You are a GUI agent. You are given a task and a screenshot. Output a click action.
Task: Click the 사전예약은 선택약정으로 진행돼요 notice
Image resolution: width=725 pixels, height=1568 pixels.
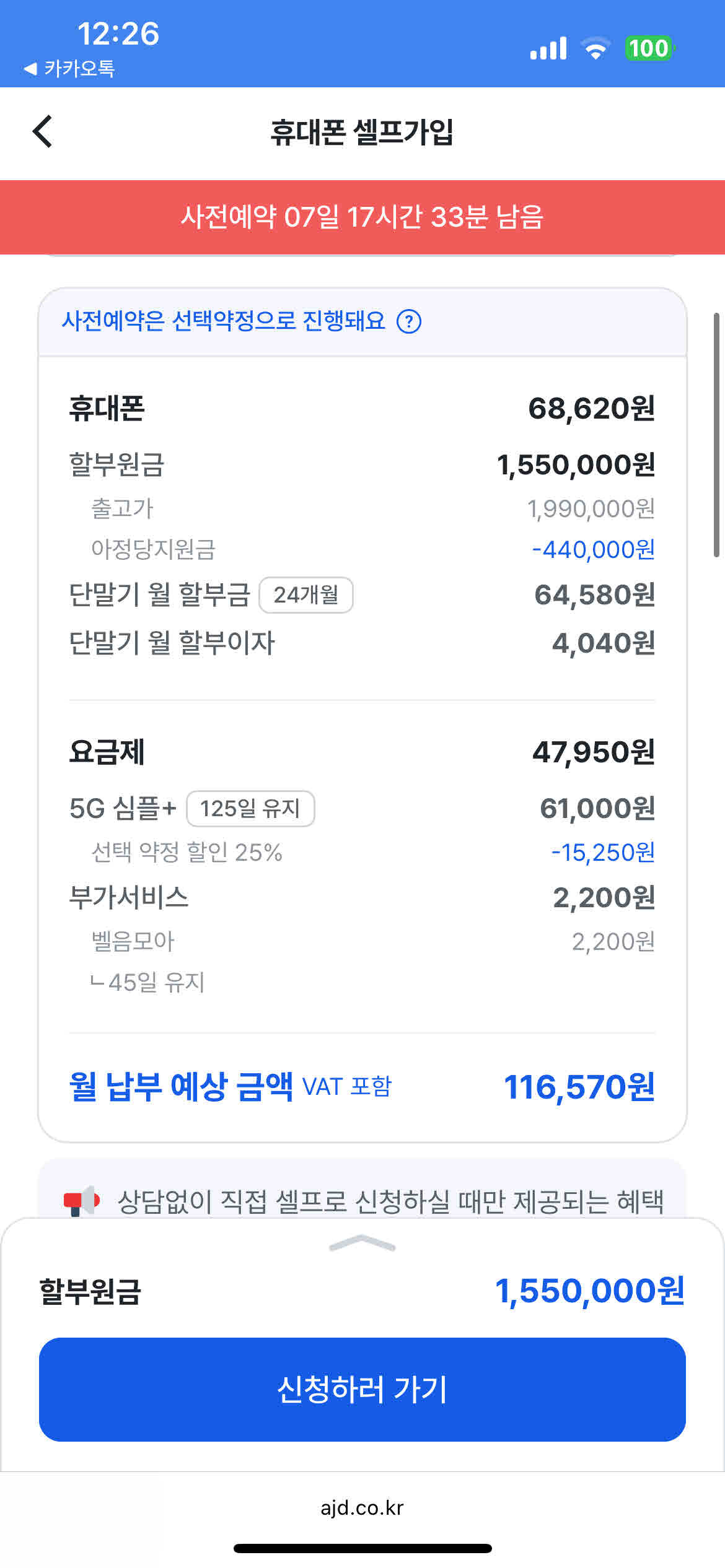223,321
